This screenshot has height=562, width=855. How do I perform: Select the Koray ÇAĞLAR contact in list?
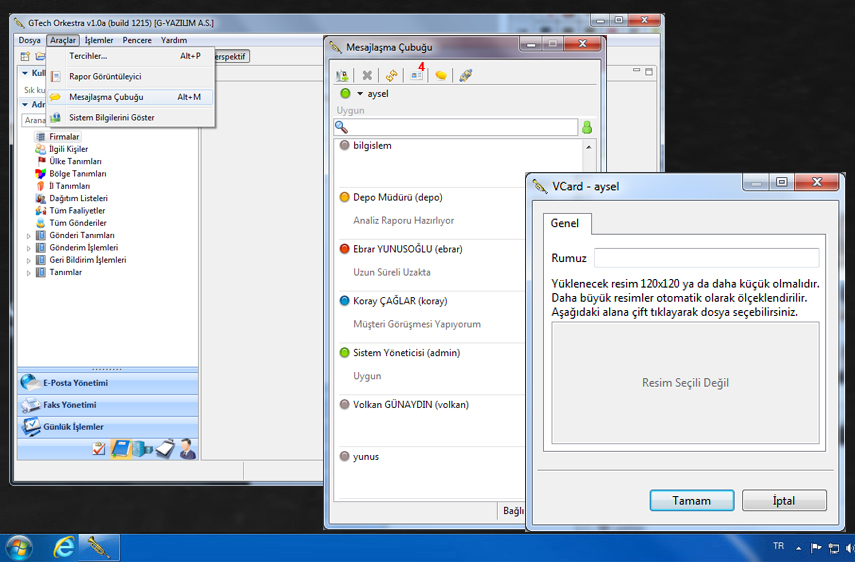pos(400,301)
